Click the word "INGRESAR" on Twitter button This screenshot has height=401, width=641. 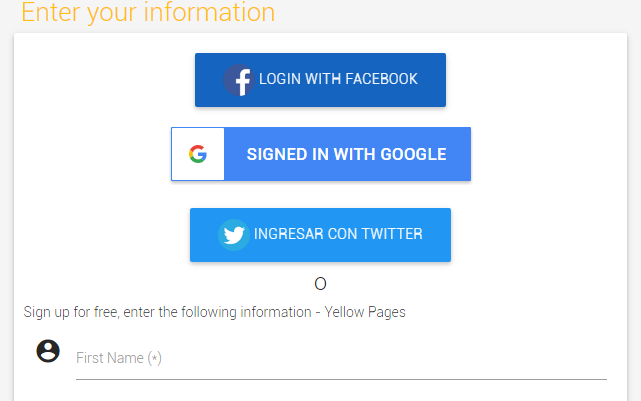[x=289, y=234]
